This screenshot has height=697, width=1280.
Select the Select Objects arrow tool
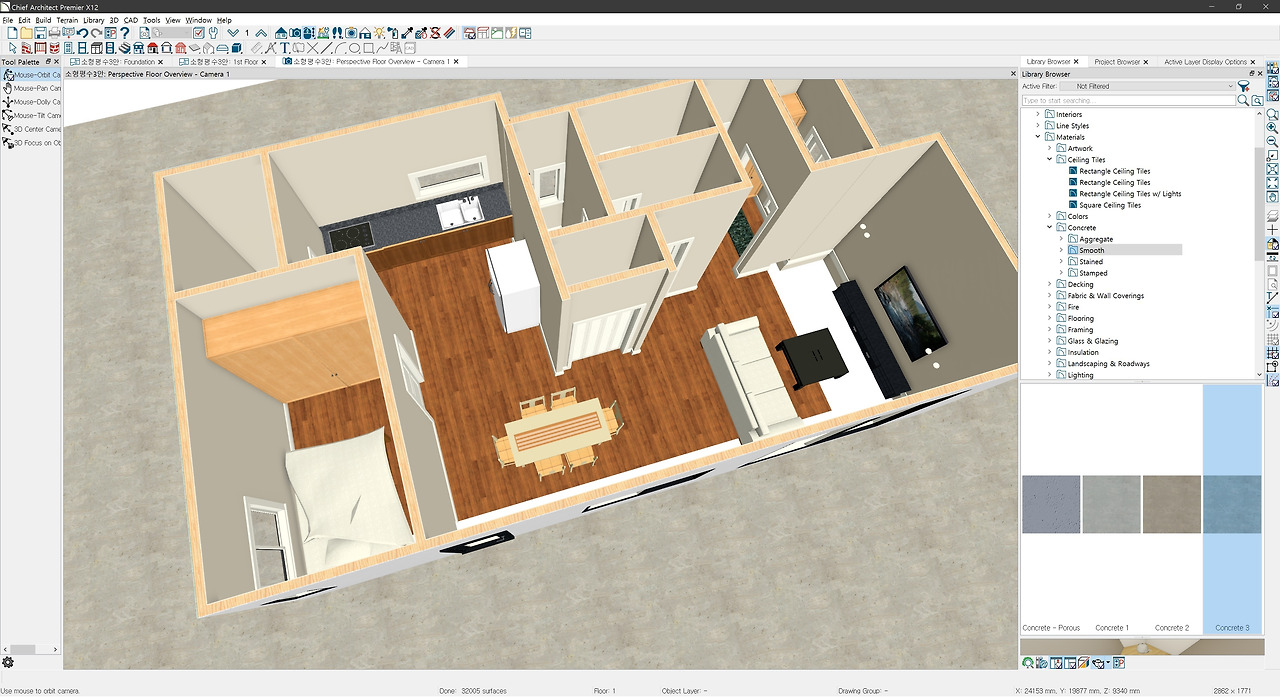click(x=12, y=47)
